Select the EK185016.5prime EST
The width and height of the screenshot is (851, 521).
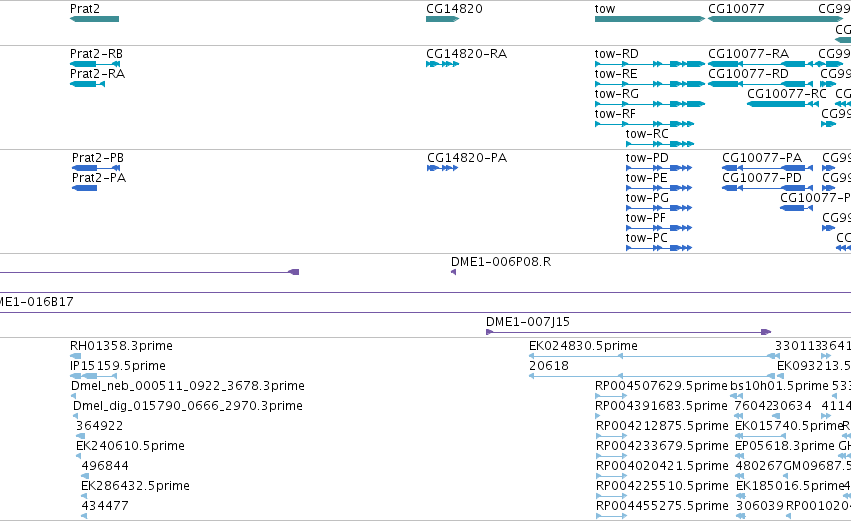tap(740, 497)
